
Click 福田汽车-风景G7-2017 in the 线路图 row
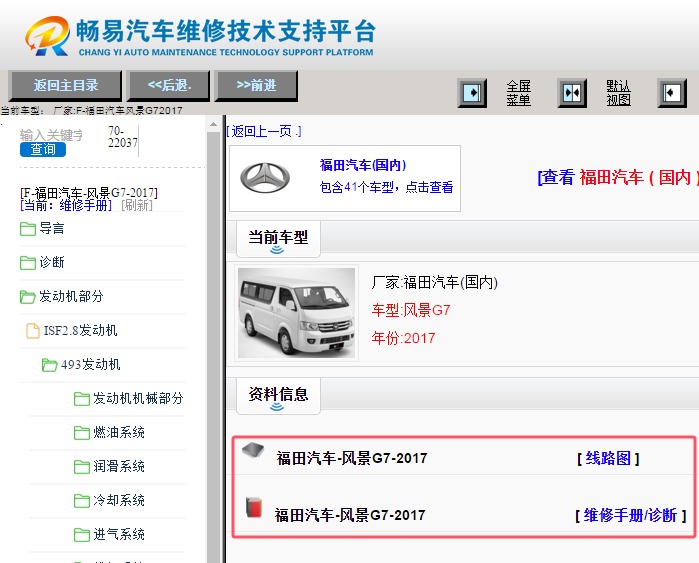[x=352, y=458]
